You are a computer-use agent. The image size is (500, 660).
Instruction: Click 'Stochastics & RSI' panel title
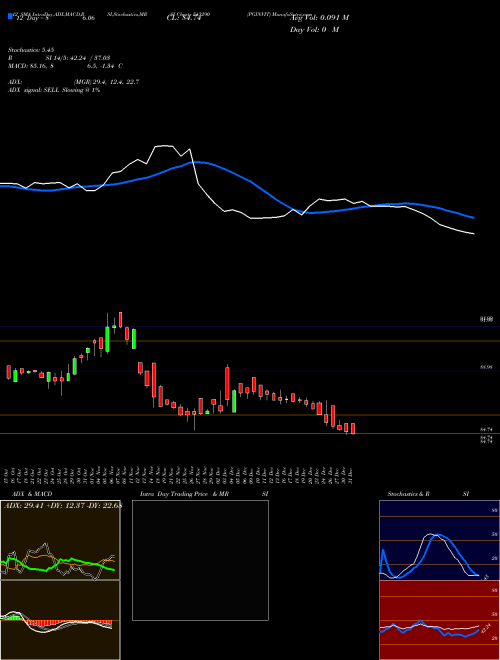[x=428, y=494]
